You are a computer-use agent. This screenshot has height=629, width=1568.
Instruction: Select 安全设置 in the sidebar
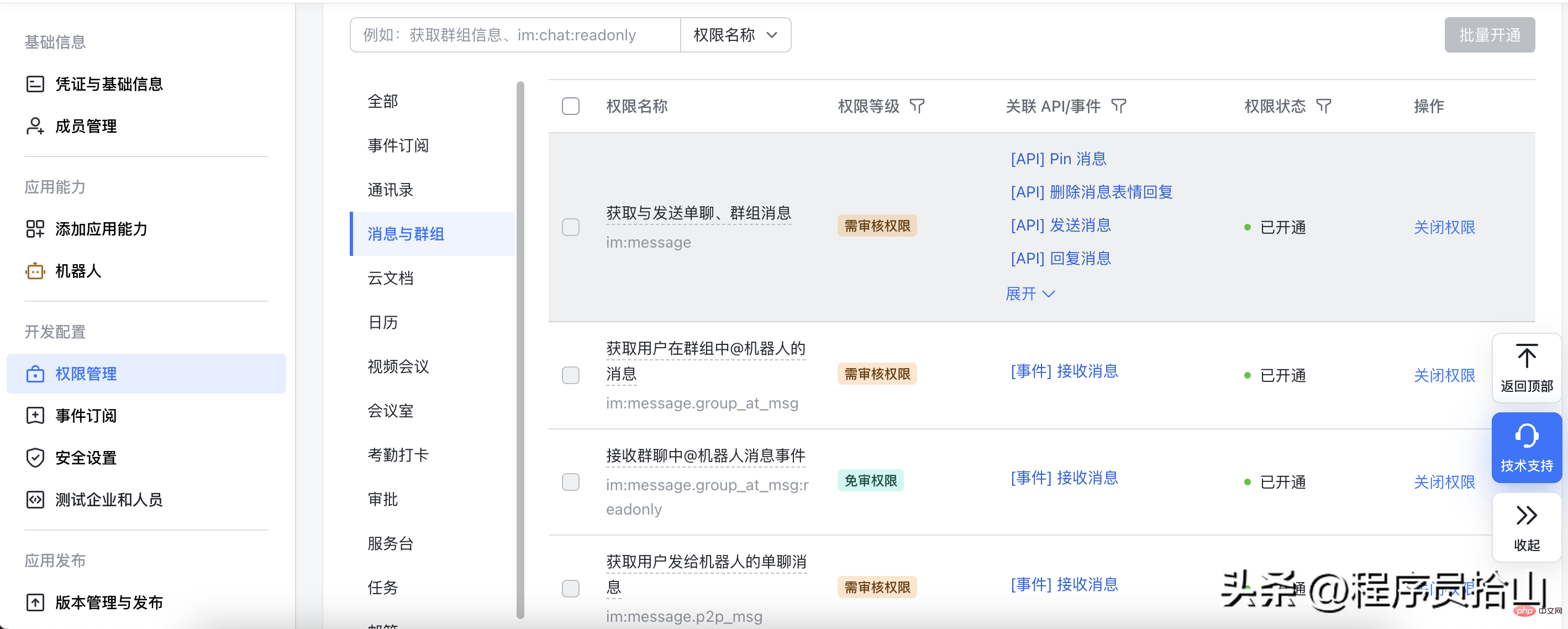(x=86, y=457)
